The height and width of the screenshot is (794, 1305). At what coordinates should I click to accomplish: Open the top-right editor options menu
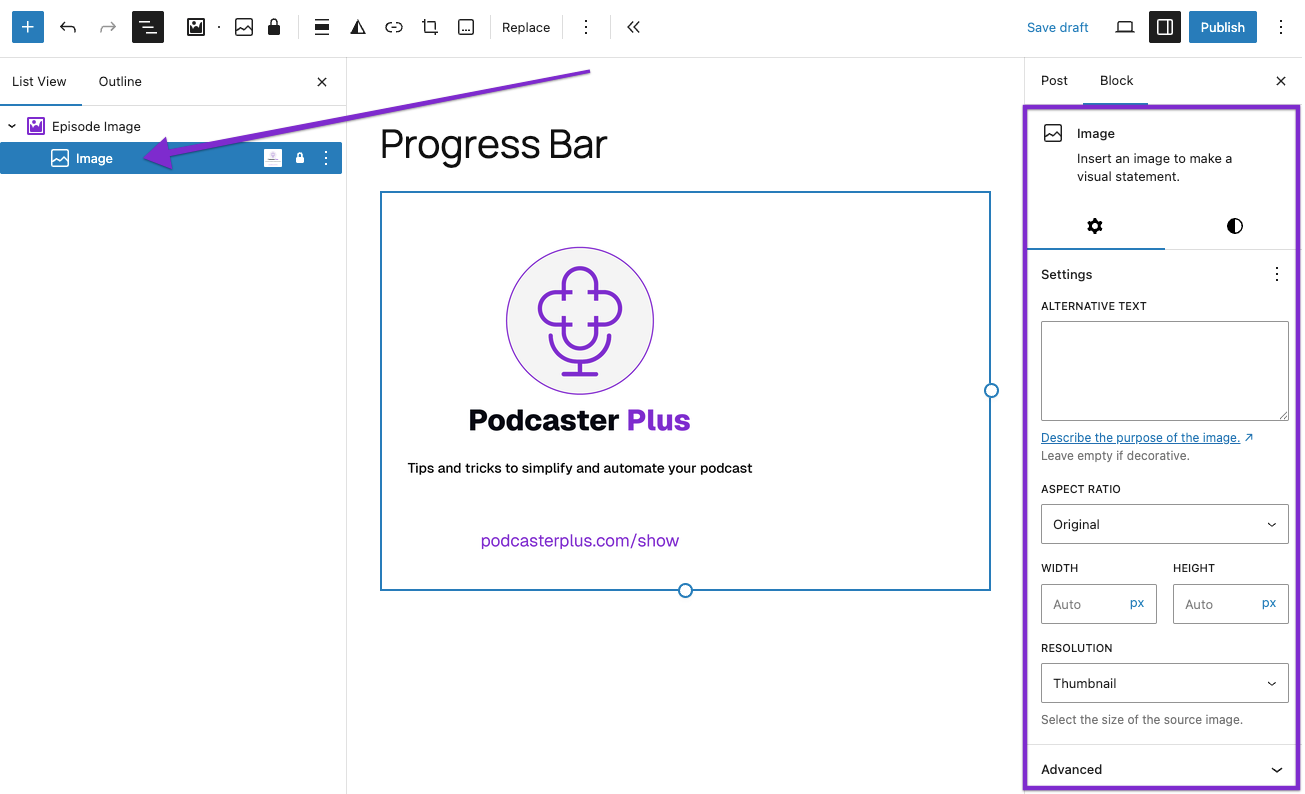pyautogui.click(x=1281, y=27)
